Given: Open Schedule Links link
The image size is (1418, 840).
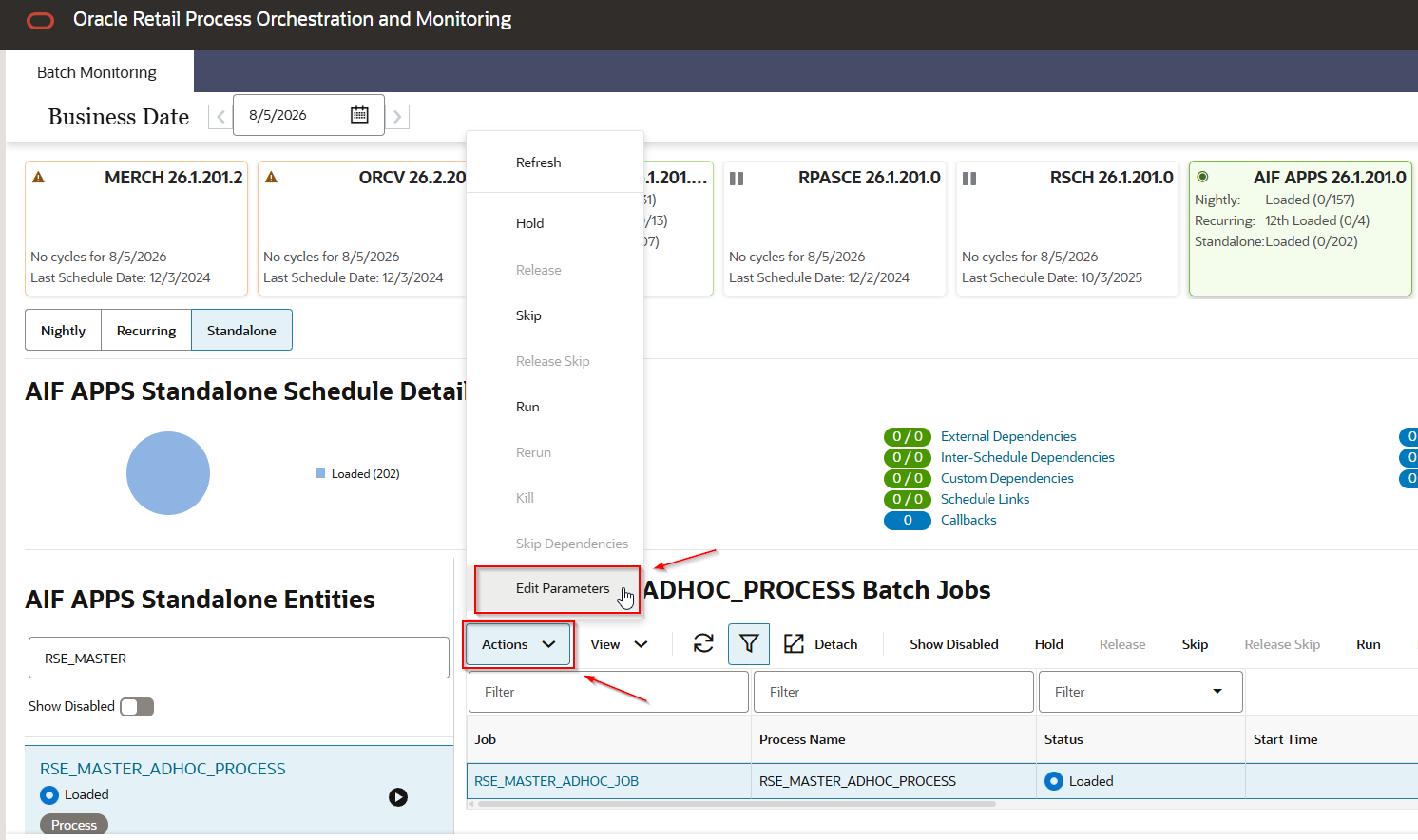Looking at the screenshot, I should [985, 499].
